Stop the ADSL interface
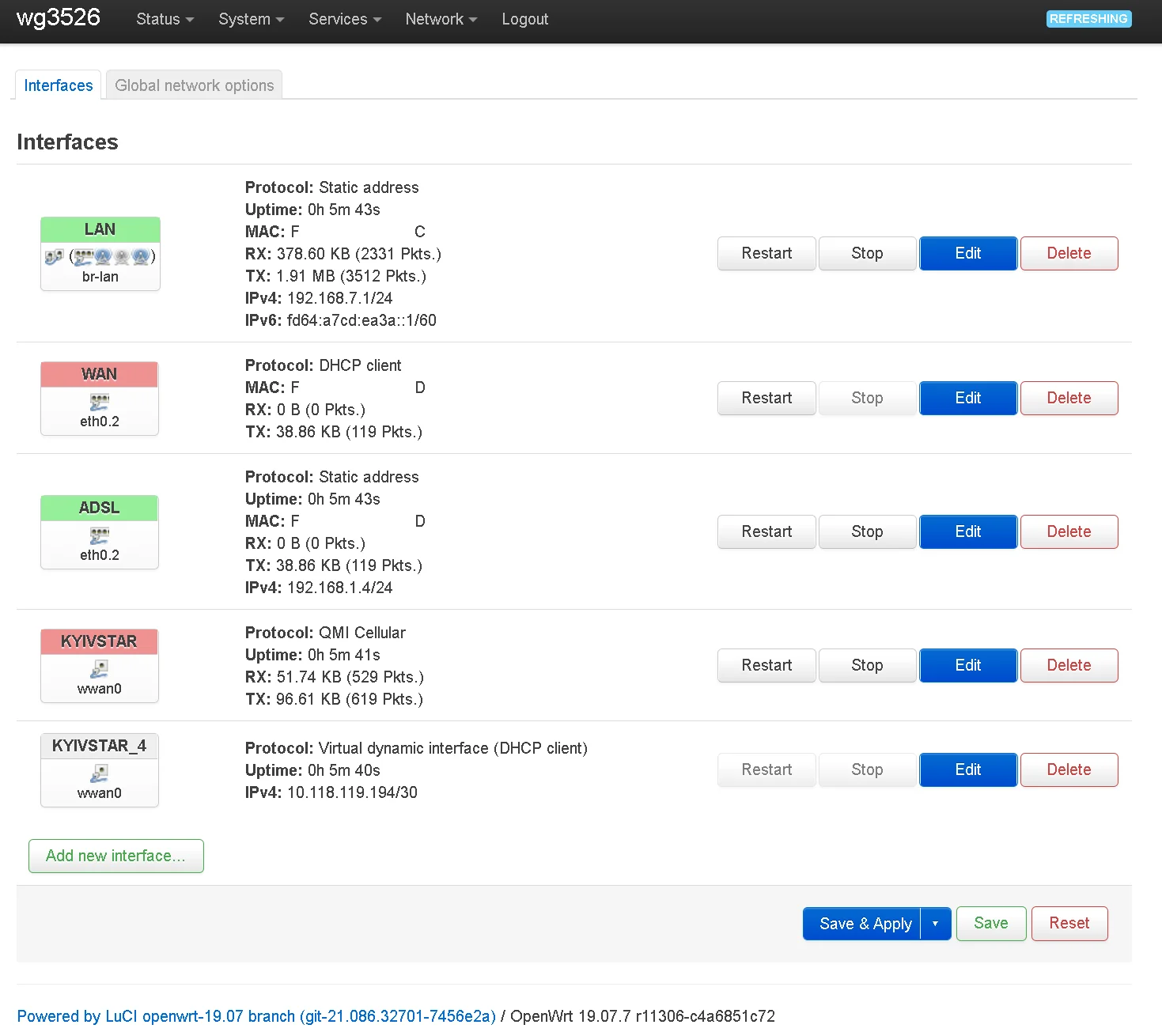1162x1036 pixels. coord(867,531)
